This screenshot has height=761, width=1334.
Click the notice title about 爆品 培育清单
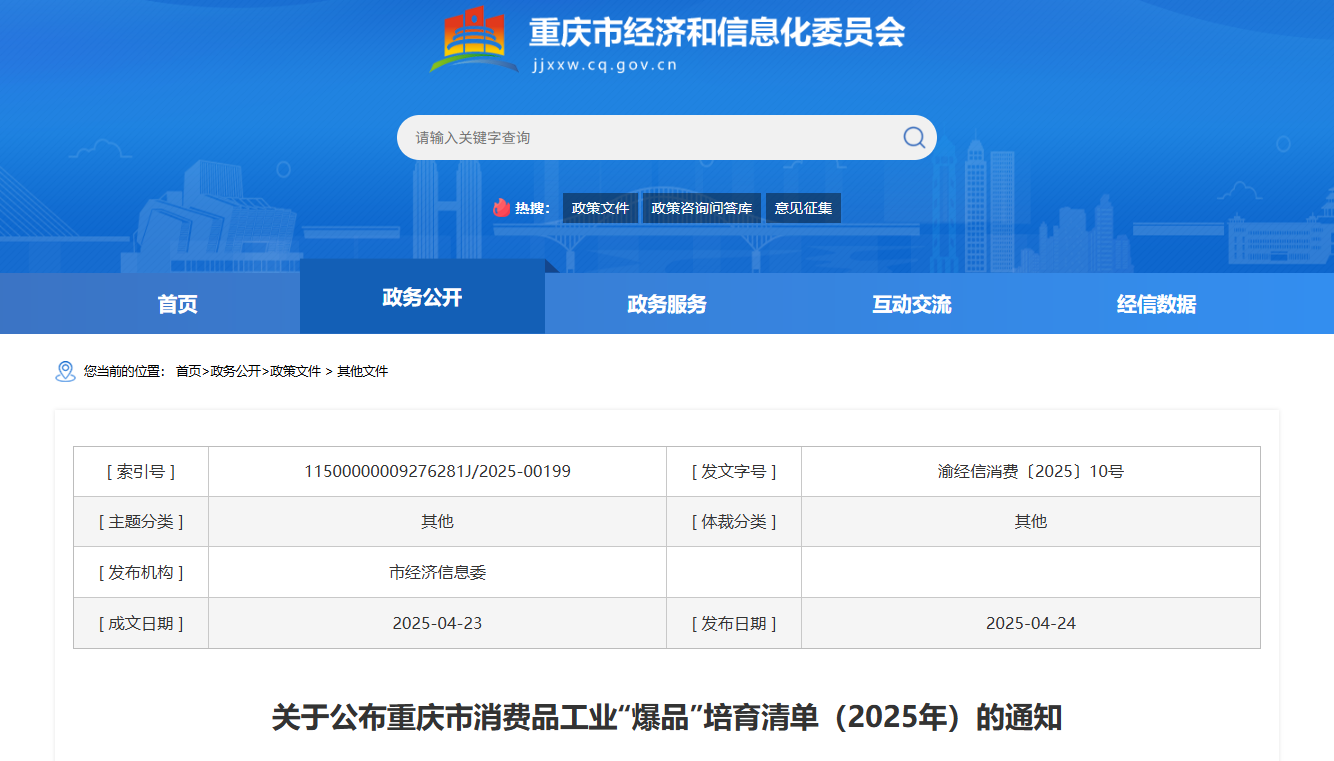(x=666, y=718)
